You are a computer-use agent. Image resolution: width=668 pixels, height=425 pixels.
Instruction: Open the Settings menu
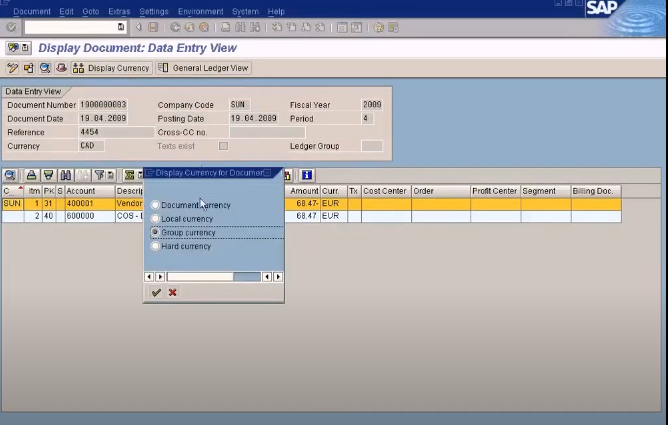tap(154, 11)
